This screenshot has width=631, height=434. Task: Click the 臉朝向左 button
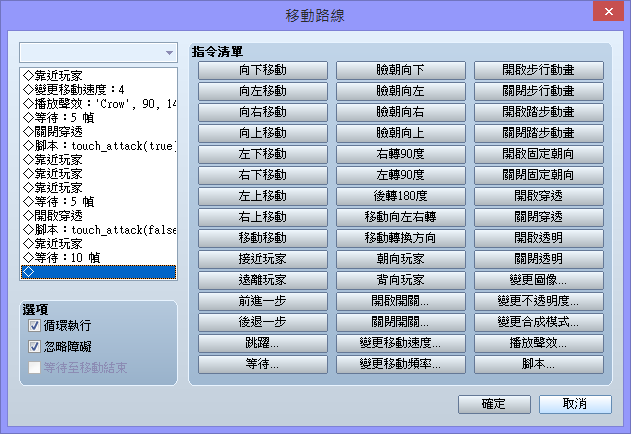[x=400, y=91]
